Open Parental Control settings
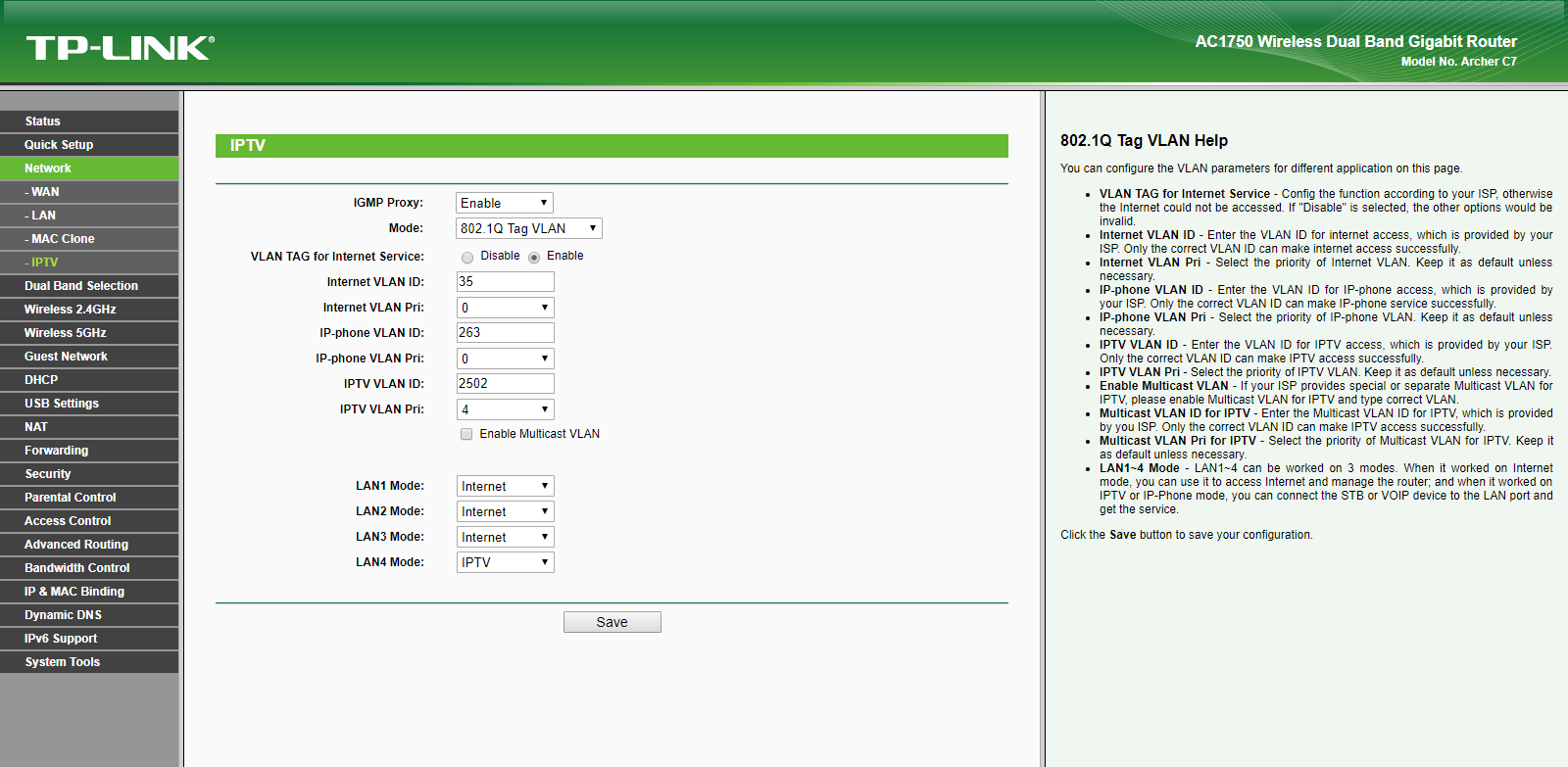The height and width of the screenshot is (767, 1568). 89,498
